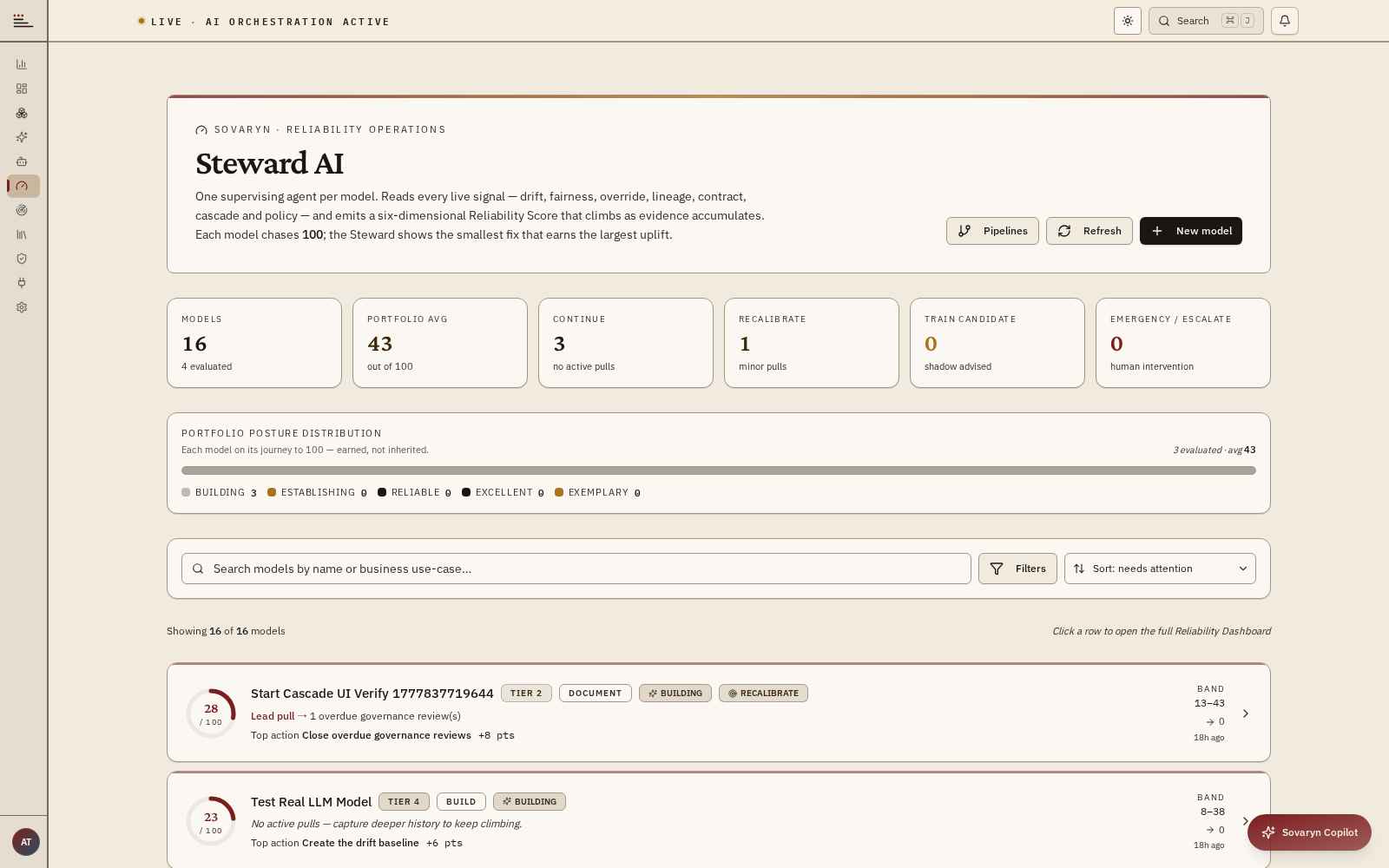Open the shield check sidebar icon
The image size is (1389, 868).
(22, 259)
